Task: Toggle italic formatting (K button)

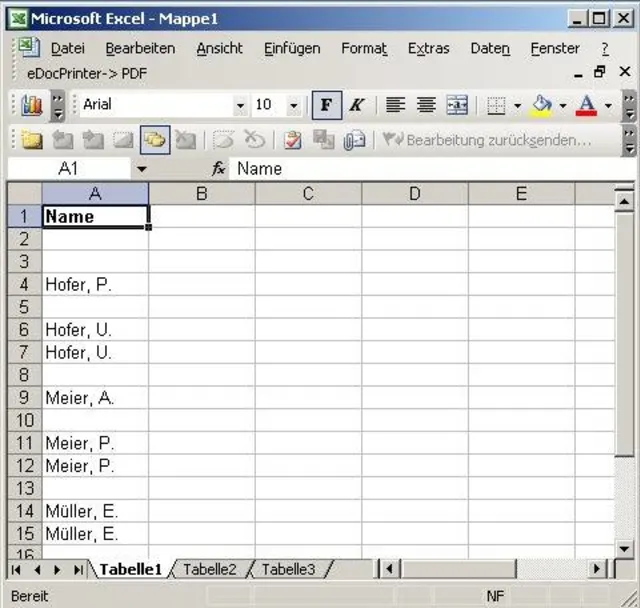Action: tap(357, 105)
